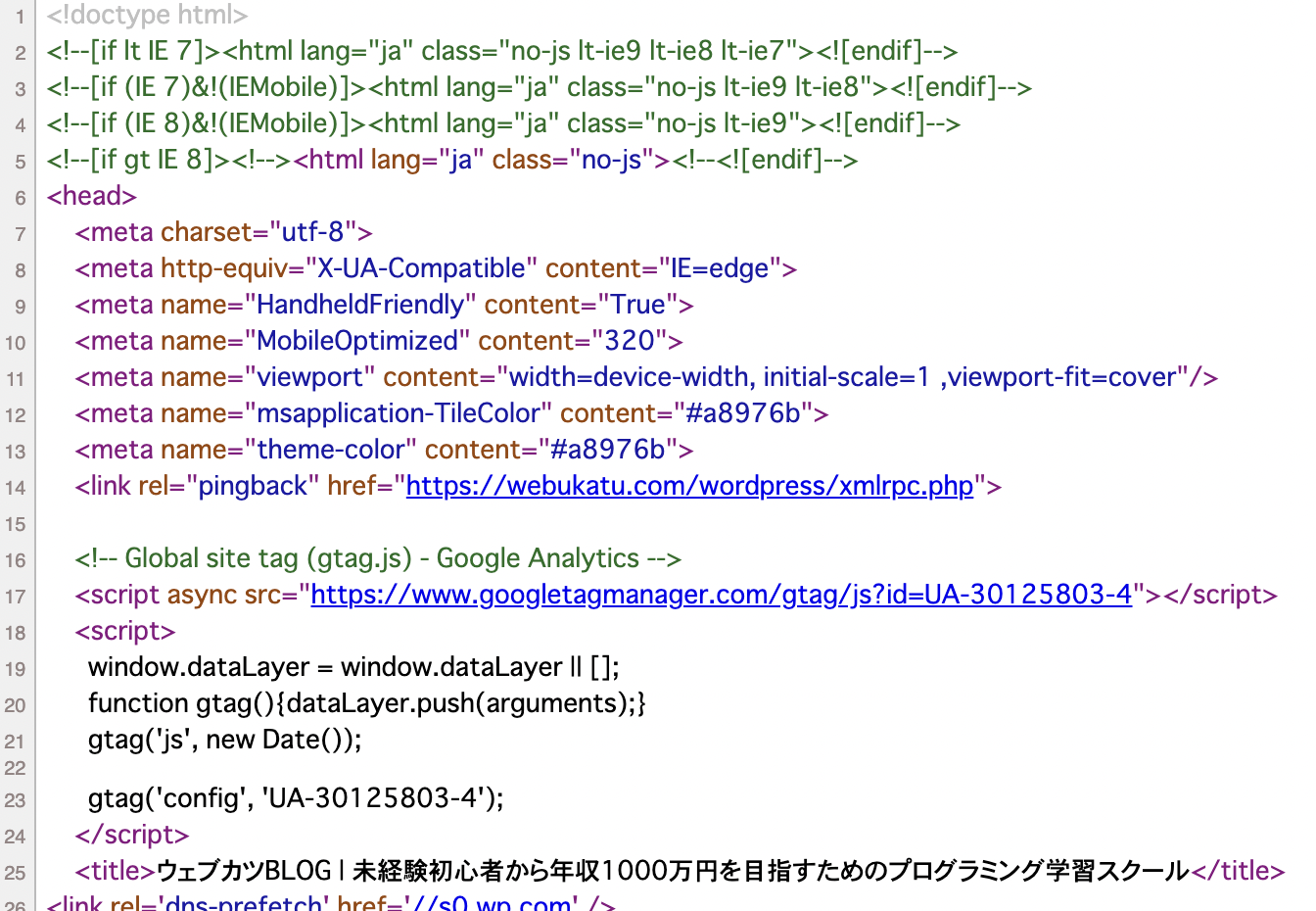Click the "320" content value
Viewport: 1316px width, 911px height.
630,341
